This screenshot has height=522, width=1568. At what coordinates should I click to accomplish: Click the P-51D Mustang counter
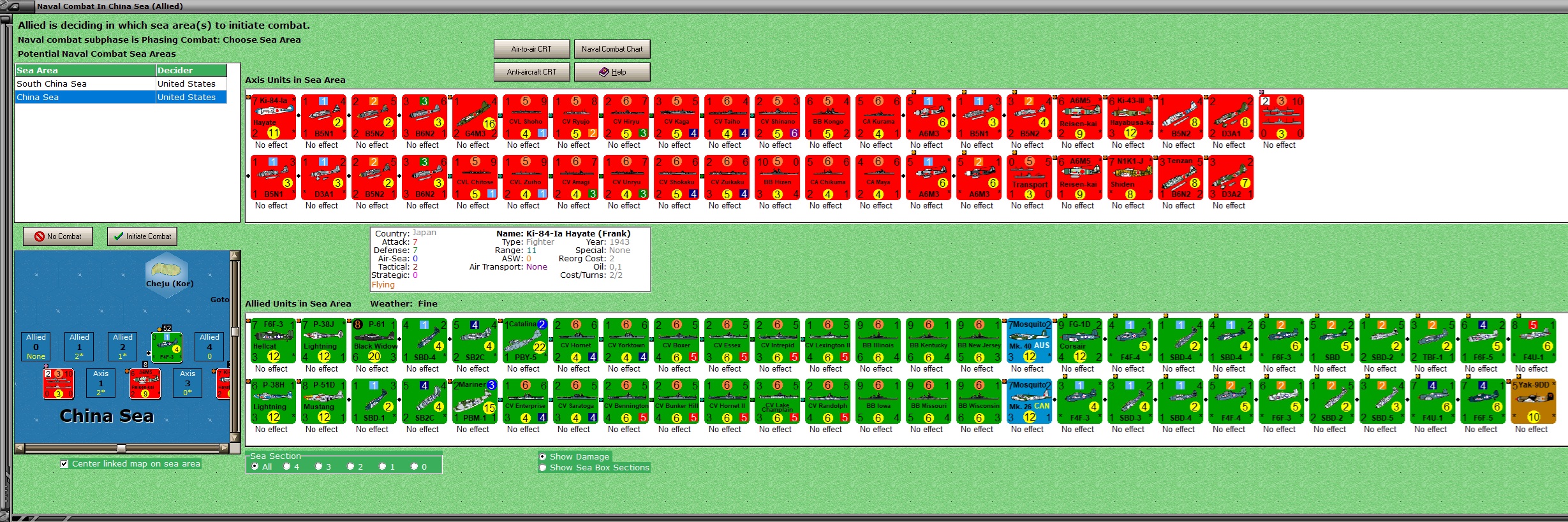[x=324, y=402]
